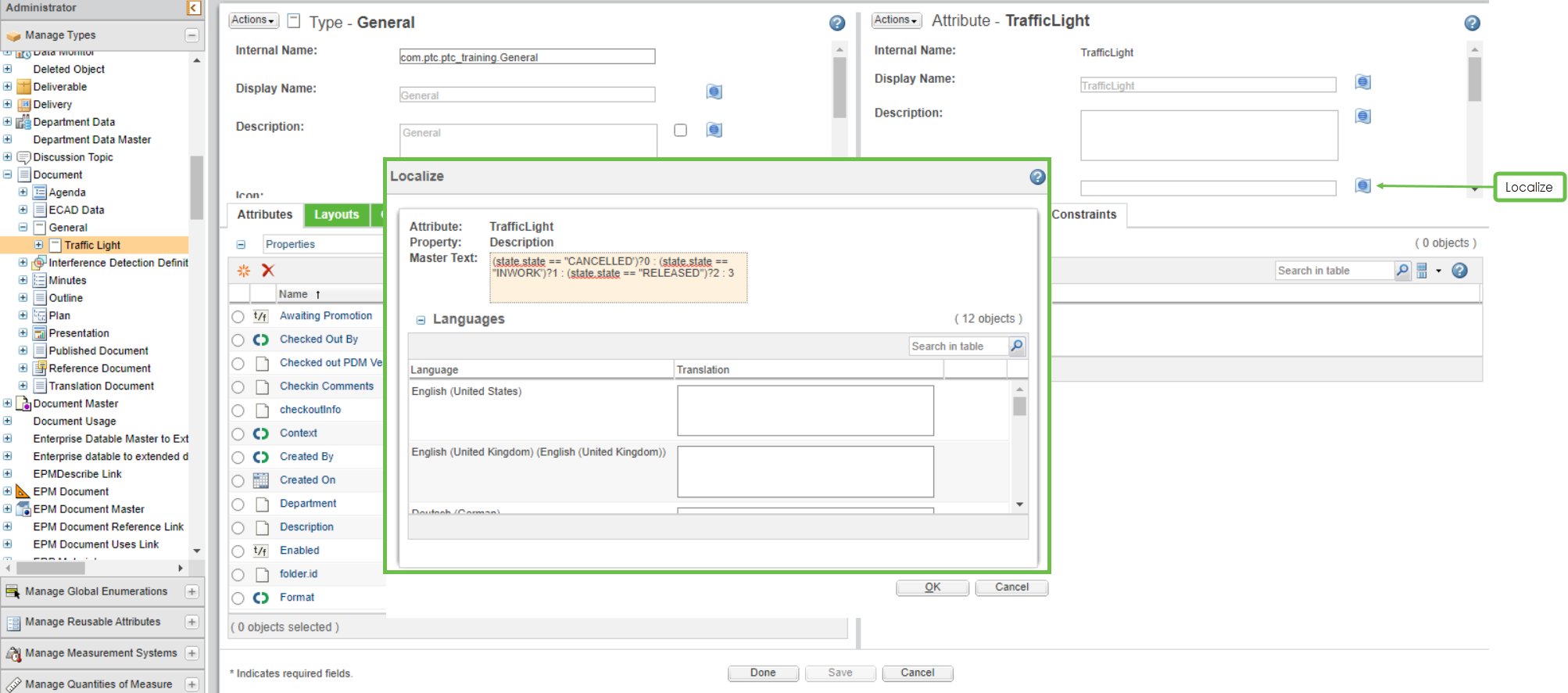The height and width of the screenshot is (693, 1568).
Task: Toggle the checkbox beside Type Description
Action: point(681,130)
